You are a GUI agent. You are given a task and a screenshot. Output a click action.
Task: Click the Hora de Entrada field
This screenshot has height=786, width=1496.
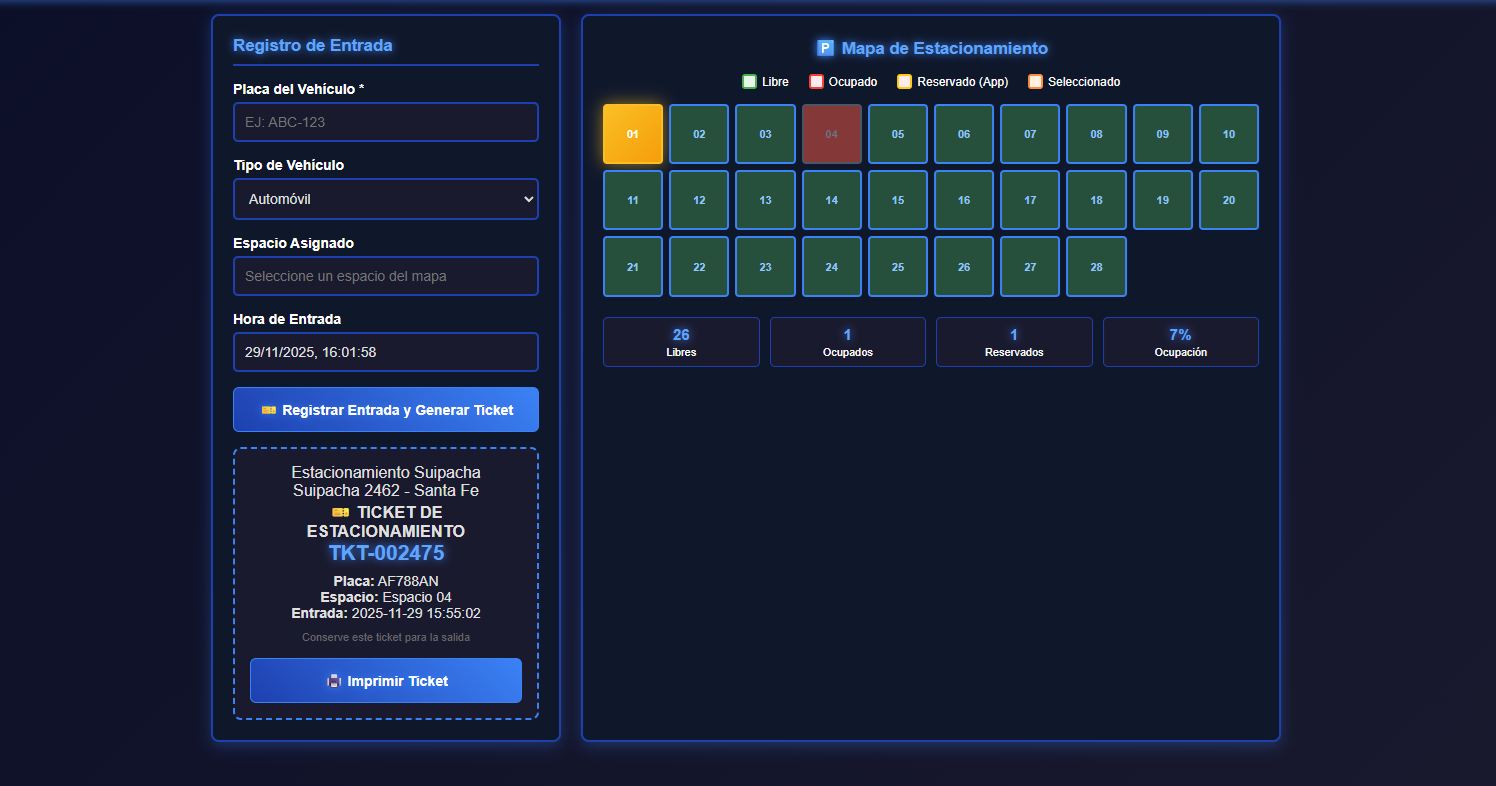click(x=386, y=352)
